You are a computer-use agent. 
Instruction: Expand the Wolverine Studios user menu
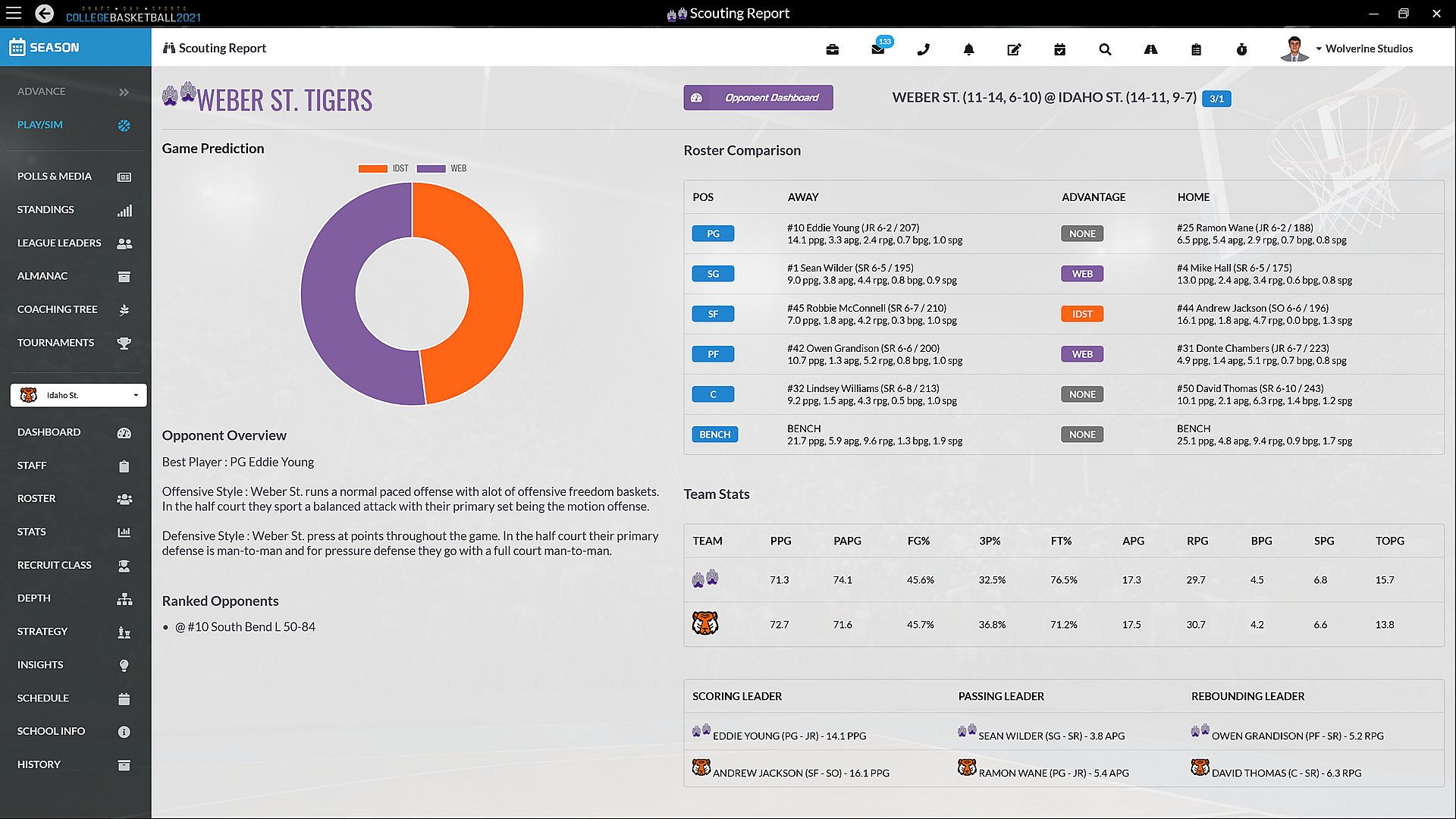click(x=1367, y=49)
